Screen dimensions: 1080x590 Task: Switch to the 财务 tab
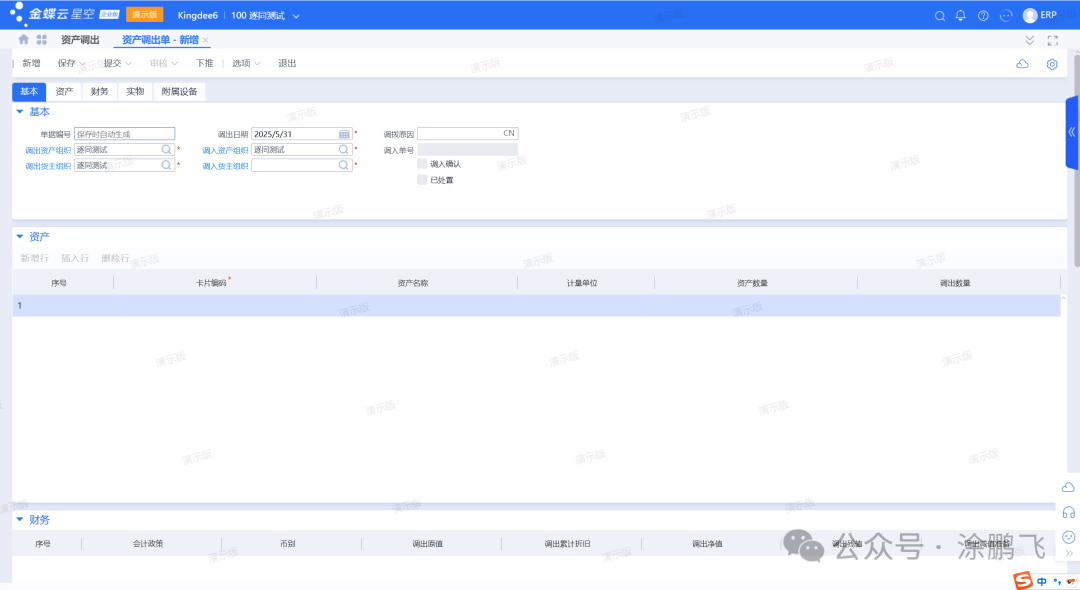click(x=99, y=92)
